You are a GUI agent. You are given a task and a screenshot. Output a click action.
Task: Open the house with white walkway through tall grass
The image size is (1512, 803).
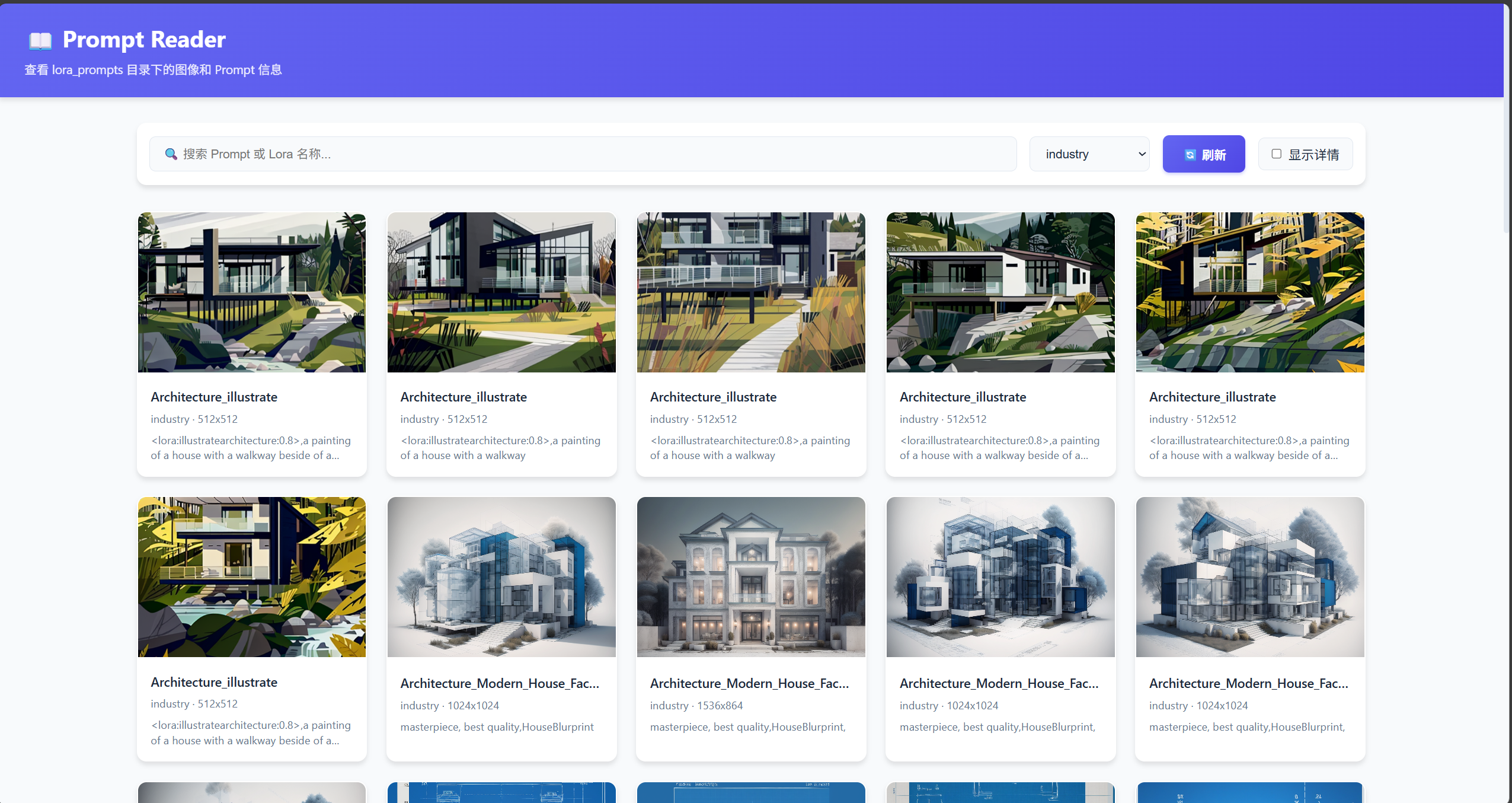coord(751,292)
